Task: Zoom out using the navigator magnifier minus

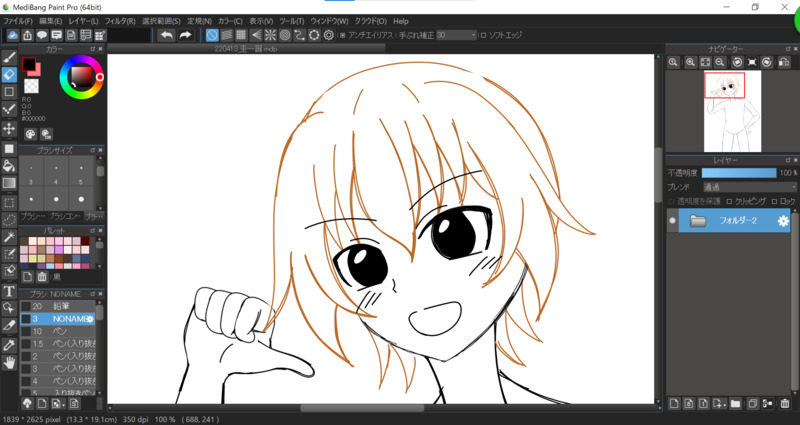Action: (x=719, y=62)
